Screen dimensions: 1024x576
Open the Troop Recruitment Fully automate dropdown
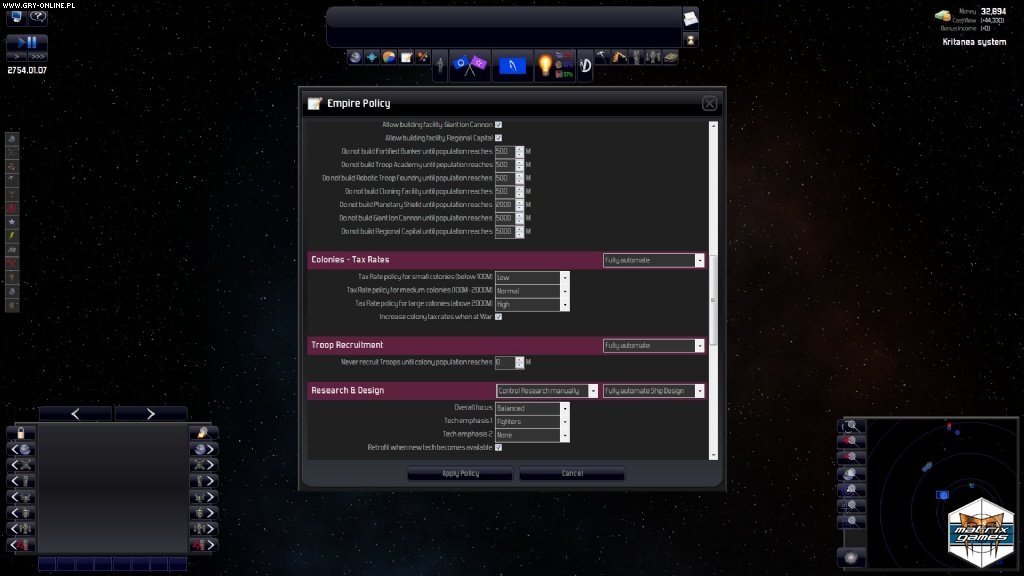[x=699, y=345]
